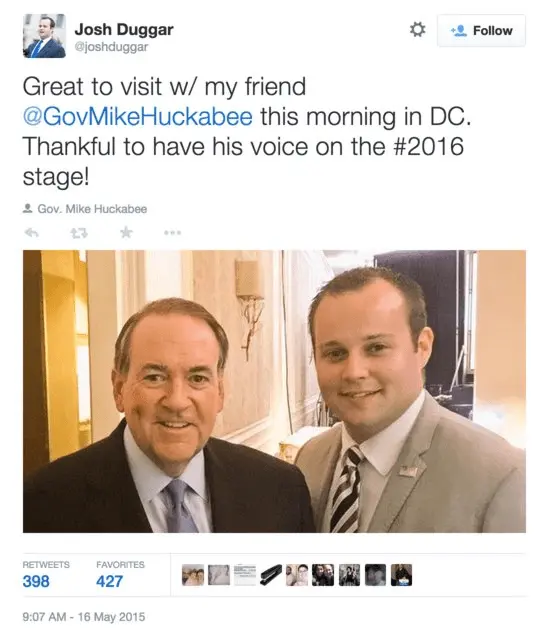
Task: Open the attached photo of two men
Action: point(274,391)
